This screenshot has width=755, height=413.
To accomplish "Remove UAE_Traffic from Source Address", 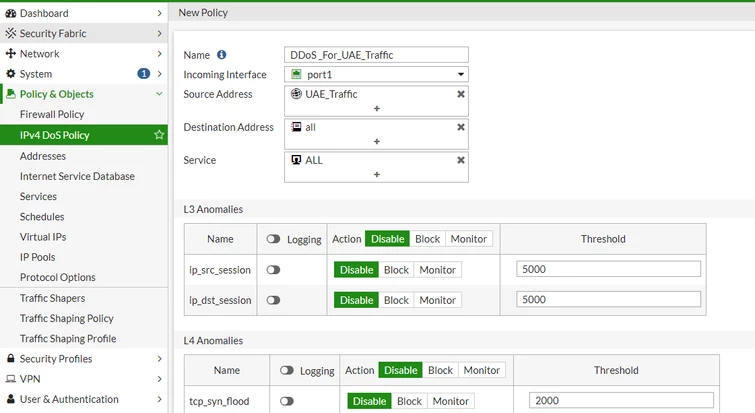I will click(x=461, y=94).
